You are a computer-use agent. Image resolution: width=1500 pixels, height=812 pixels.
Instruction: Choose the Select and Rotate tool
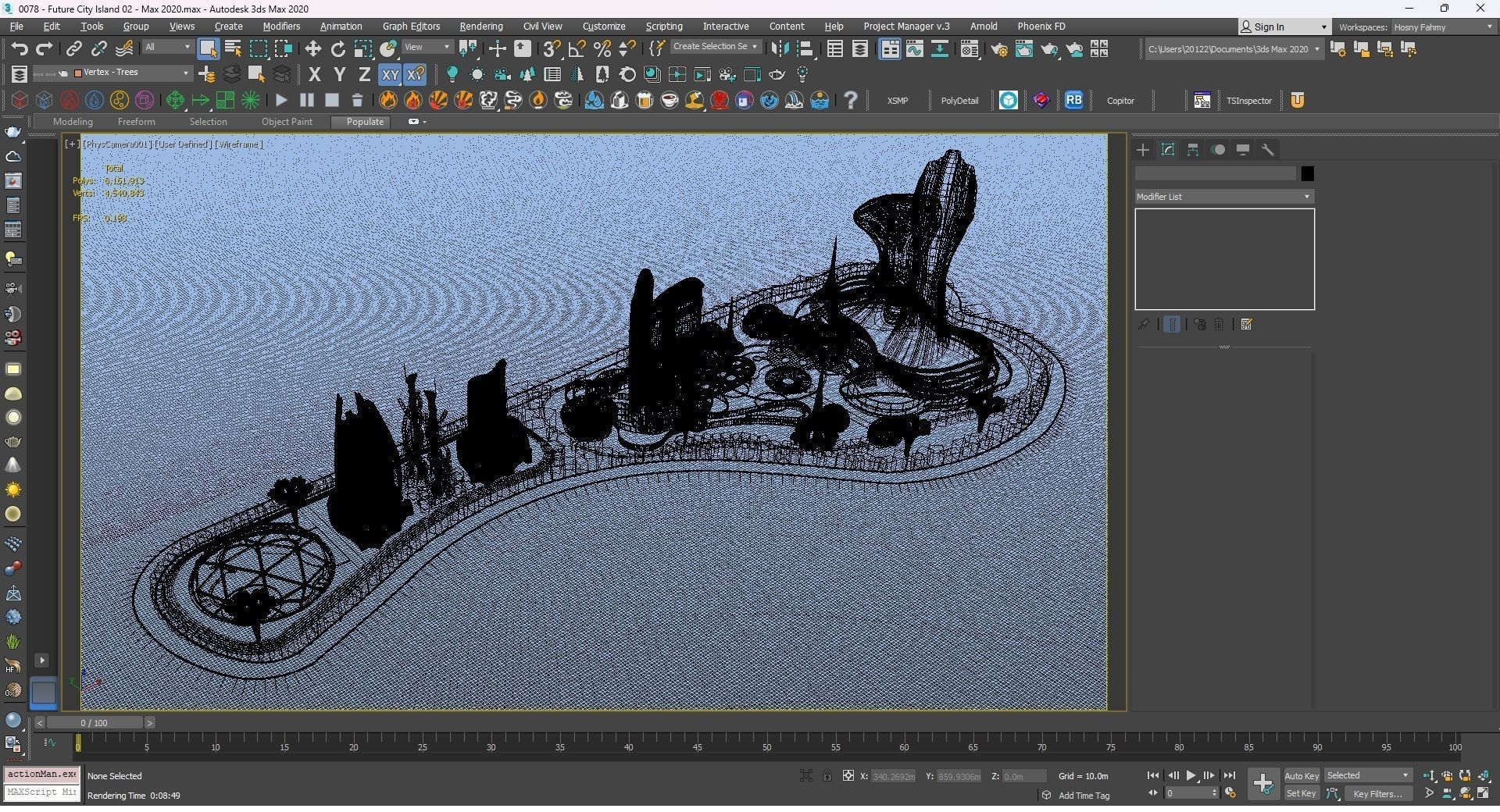pyautogui.click(x=338, y=49)
